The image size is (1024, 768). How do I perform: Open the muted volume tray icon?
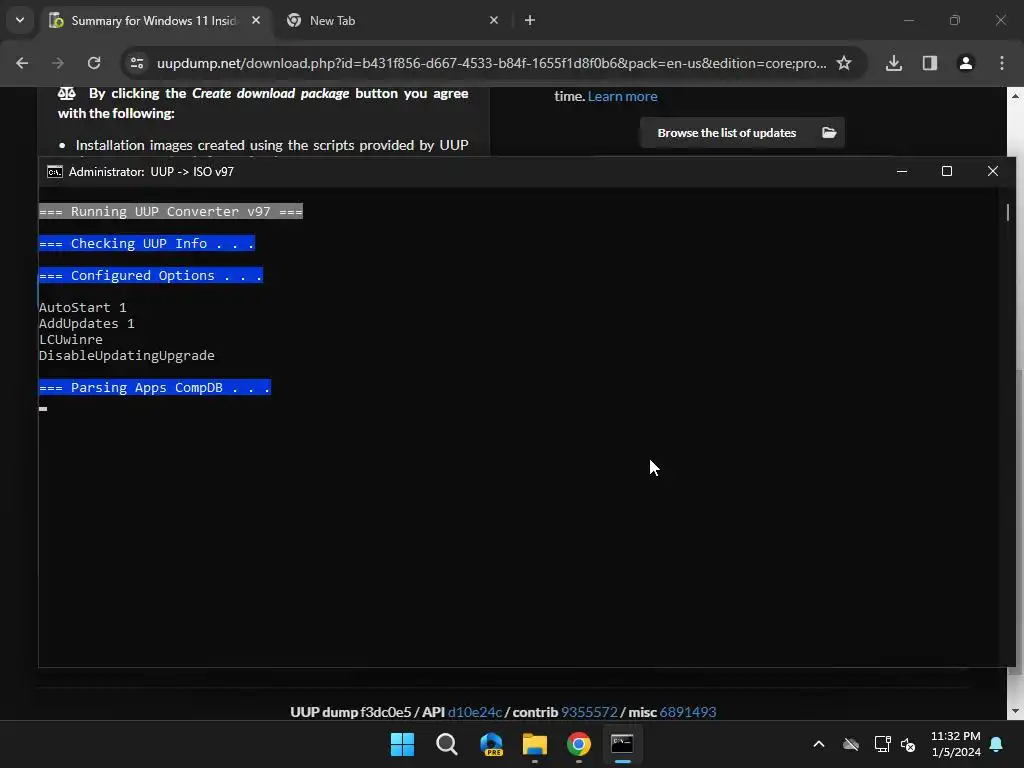click(x=908, y=744)
